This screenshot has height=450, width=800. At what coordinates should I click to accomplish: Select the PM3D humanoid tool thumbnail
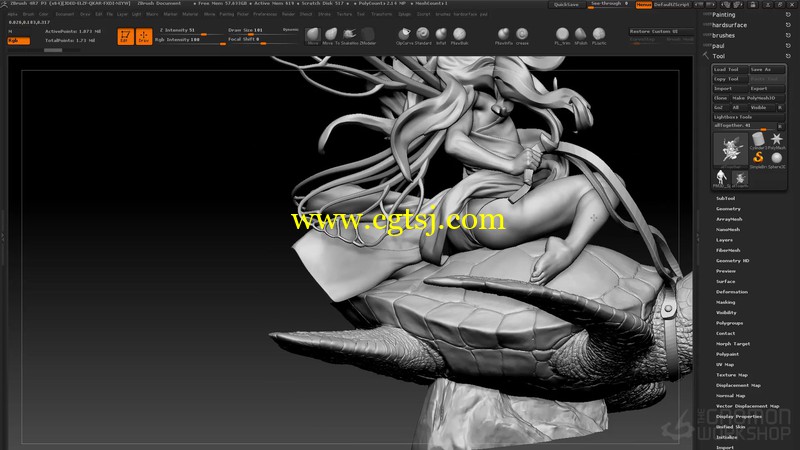tap(721, 179)
